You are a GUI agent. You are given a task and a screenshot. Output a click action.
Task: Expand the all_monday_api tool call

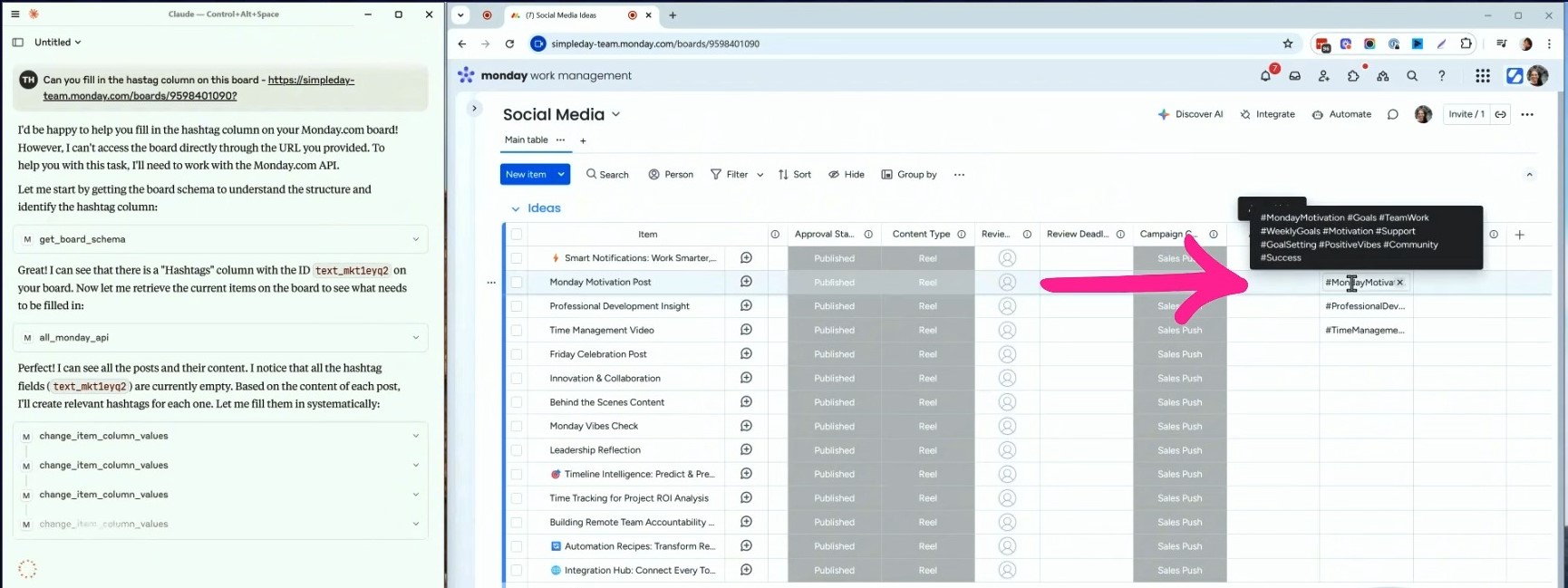coord(220,337)
